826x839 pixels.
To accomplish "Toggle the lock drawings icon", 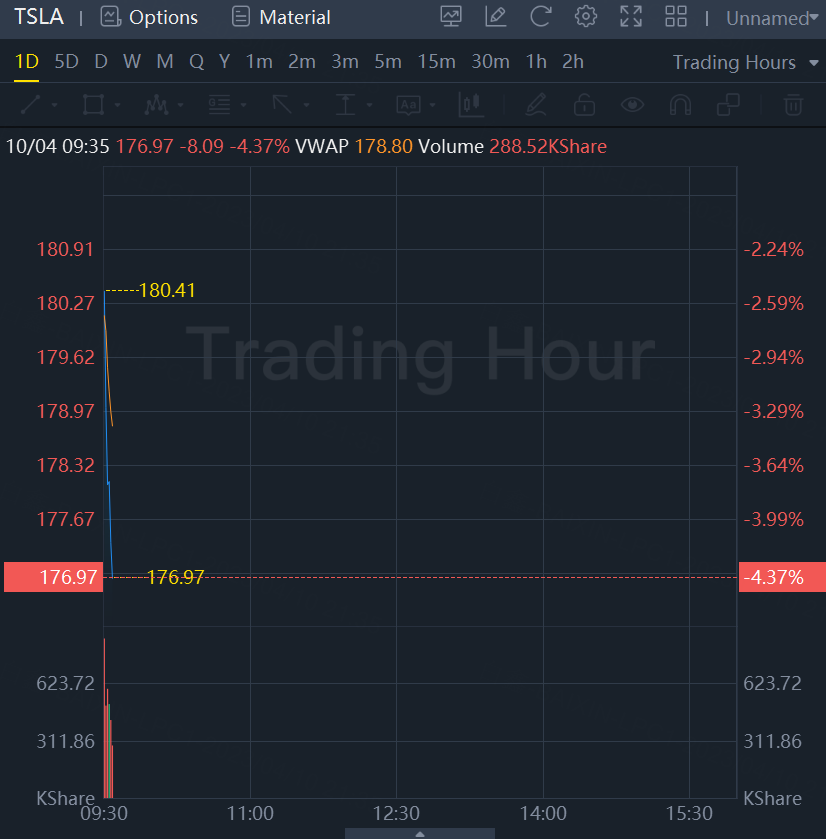I will point(584,104).
